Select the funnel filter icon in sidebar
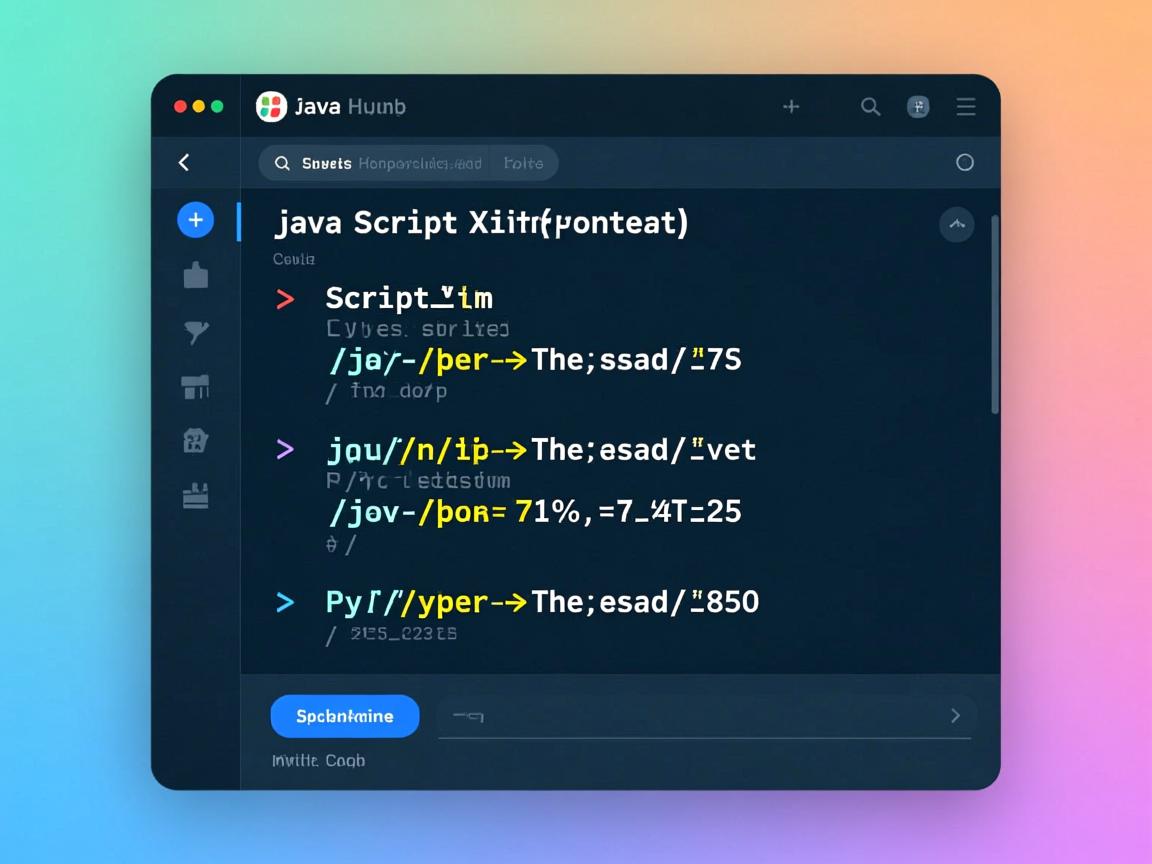 point(196,332)
